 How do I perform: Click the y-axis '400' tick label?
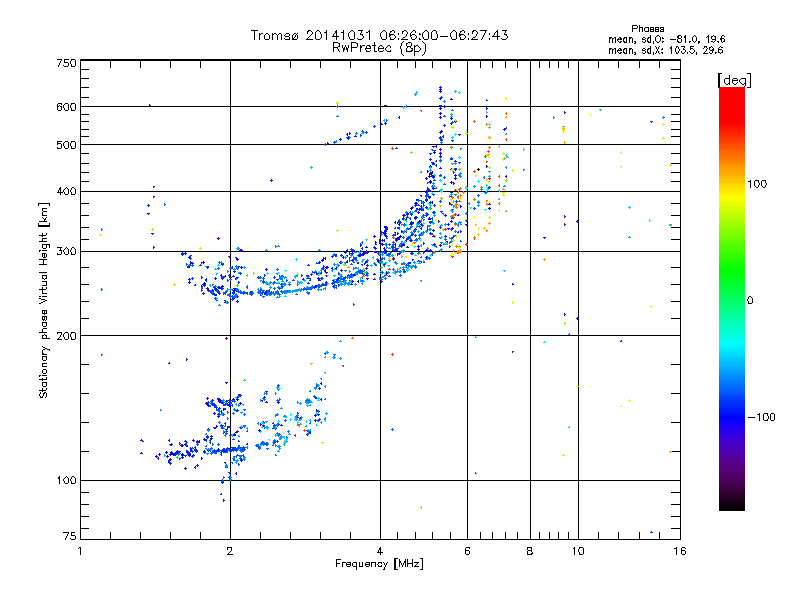pos(66,191)
